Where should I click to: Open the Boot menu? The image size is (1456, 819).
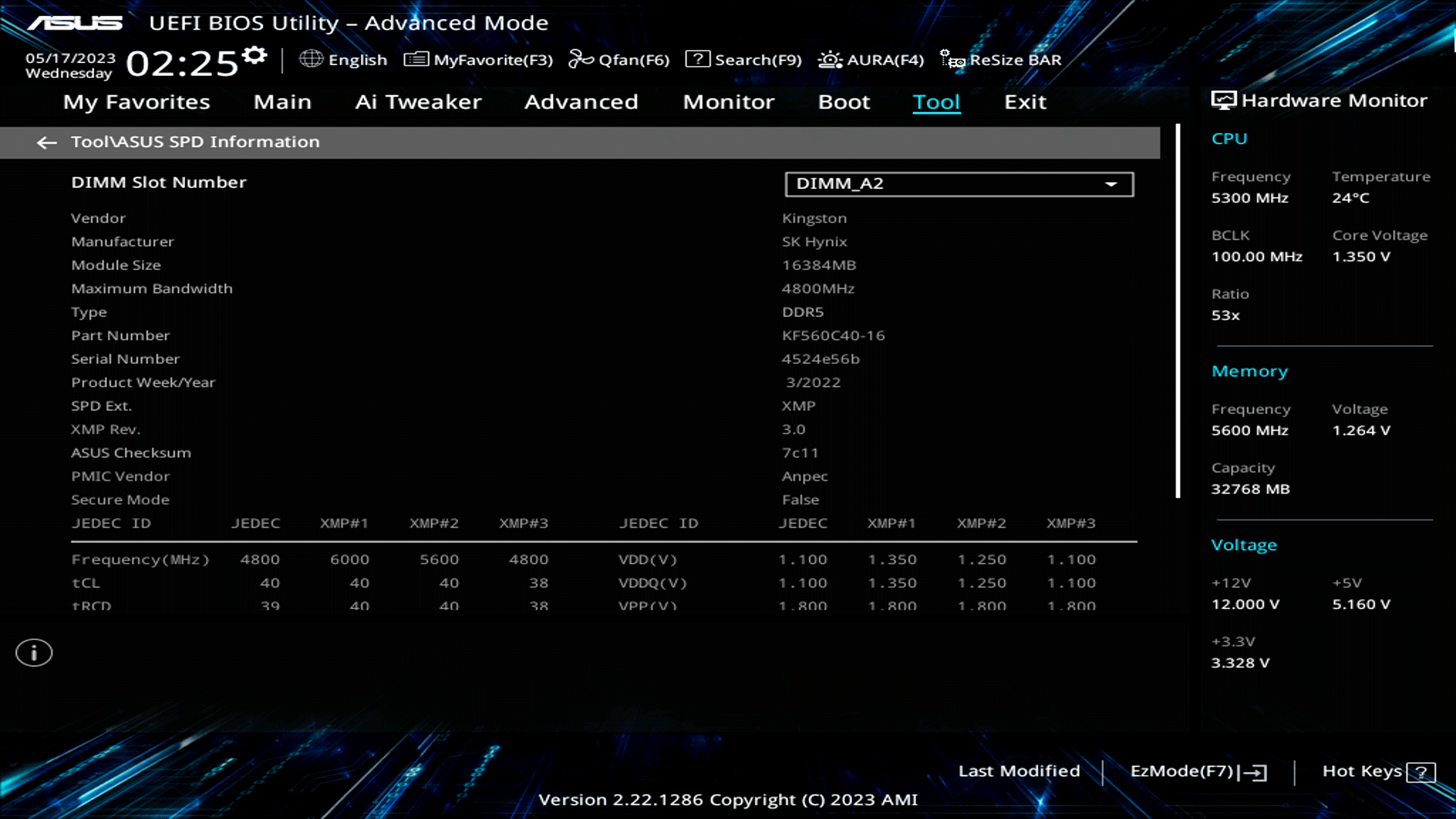click(x=843, y=102)
